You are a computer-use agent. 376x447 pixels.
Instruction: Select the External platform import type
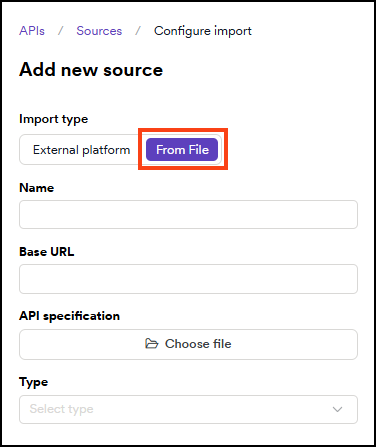coord(81,150)
